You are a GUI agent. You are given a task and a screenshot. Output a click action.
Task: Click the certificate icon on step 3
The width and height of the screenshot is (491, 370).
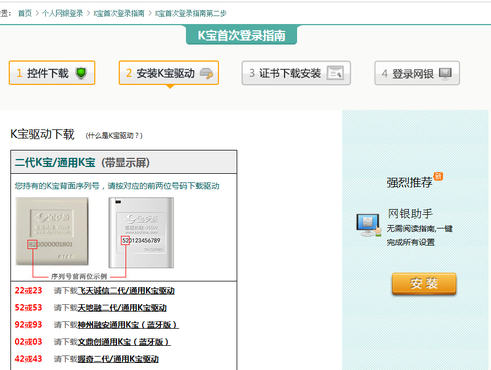coord(335,73)
